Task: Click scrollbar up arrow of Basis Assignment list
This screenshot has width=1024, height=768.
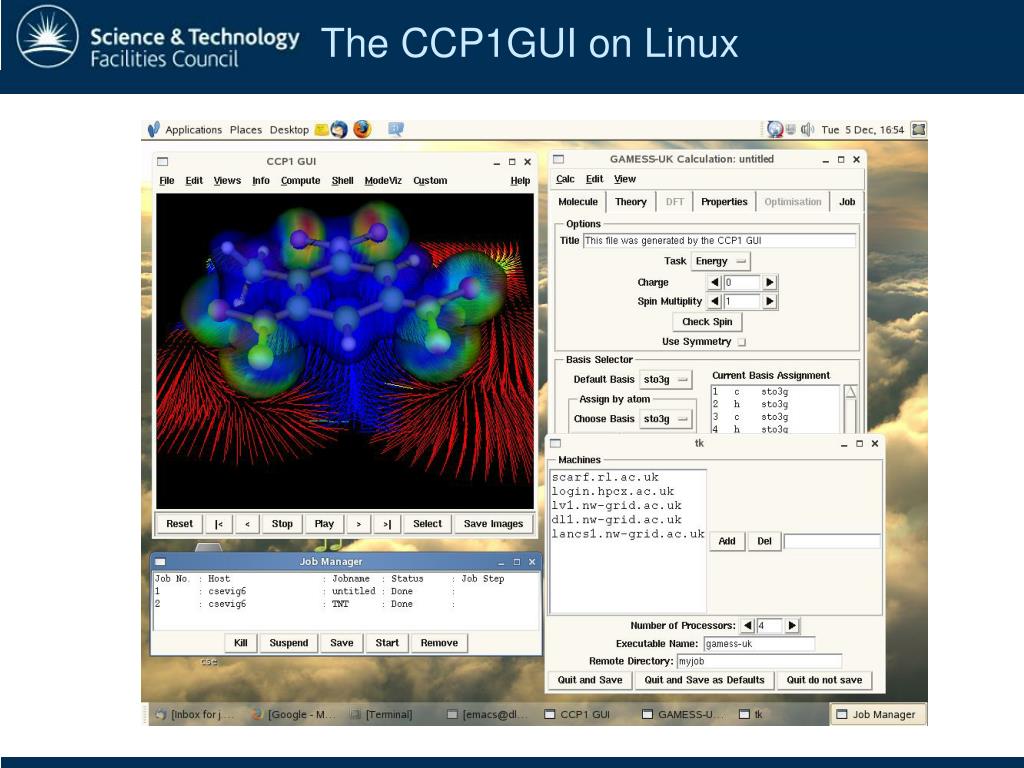Action: pos(850,392)
